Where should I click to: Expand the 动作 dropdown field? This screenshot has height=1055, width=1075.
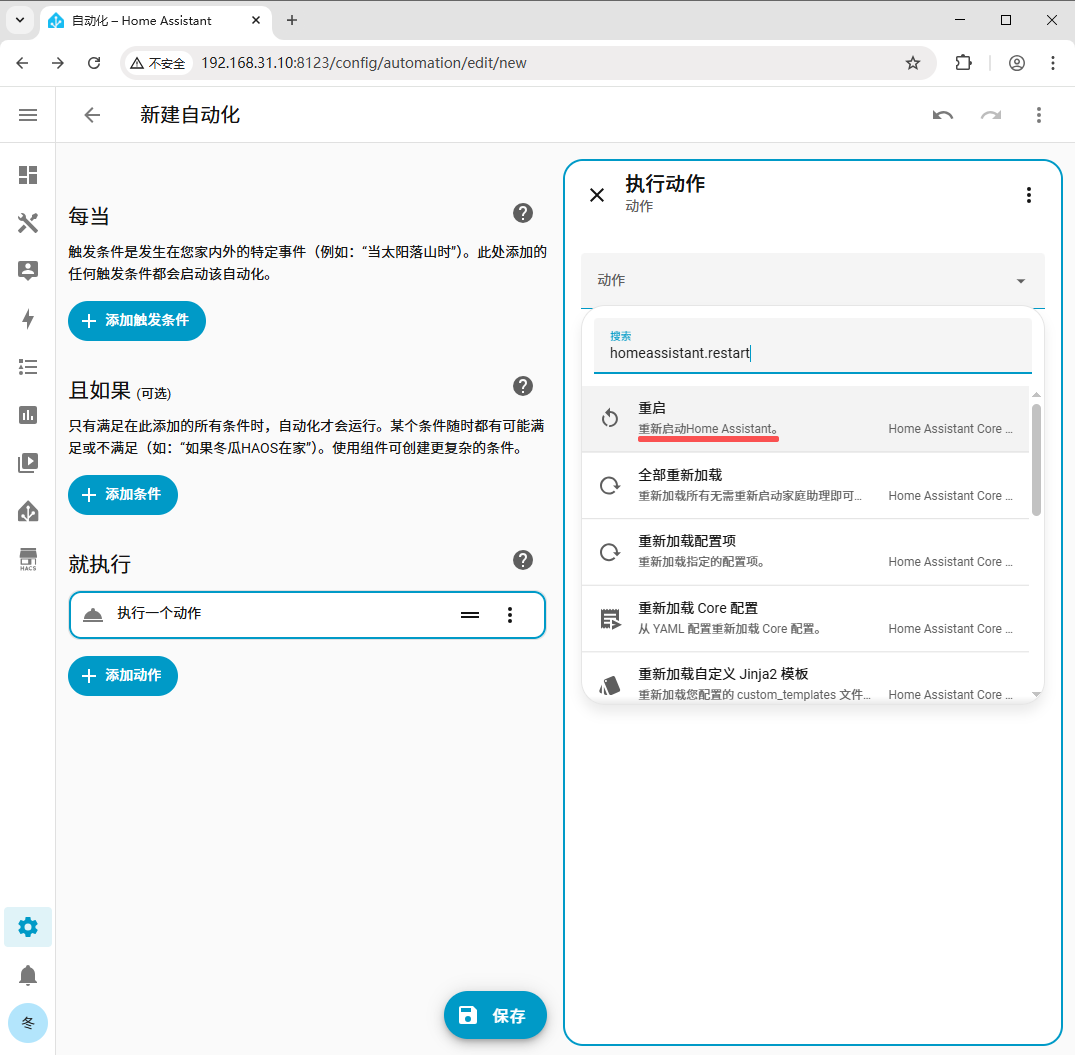click(x=812, y=280)
